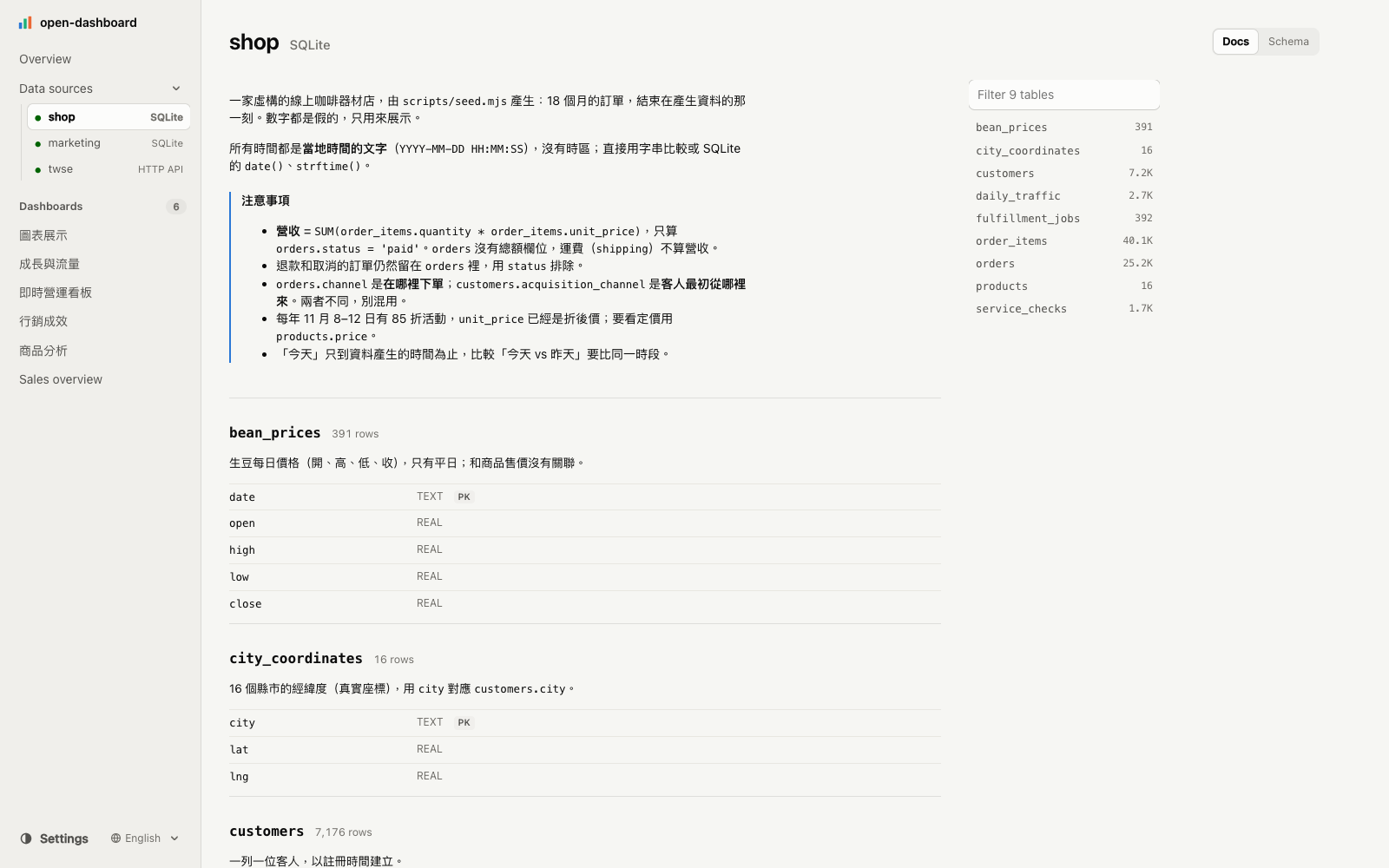Click the customers section heading
Screen dimensions: 1389x868
pos(267,831)
